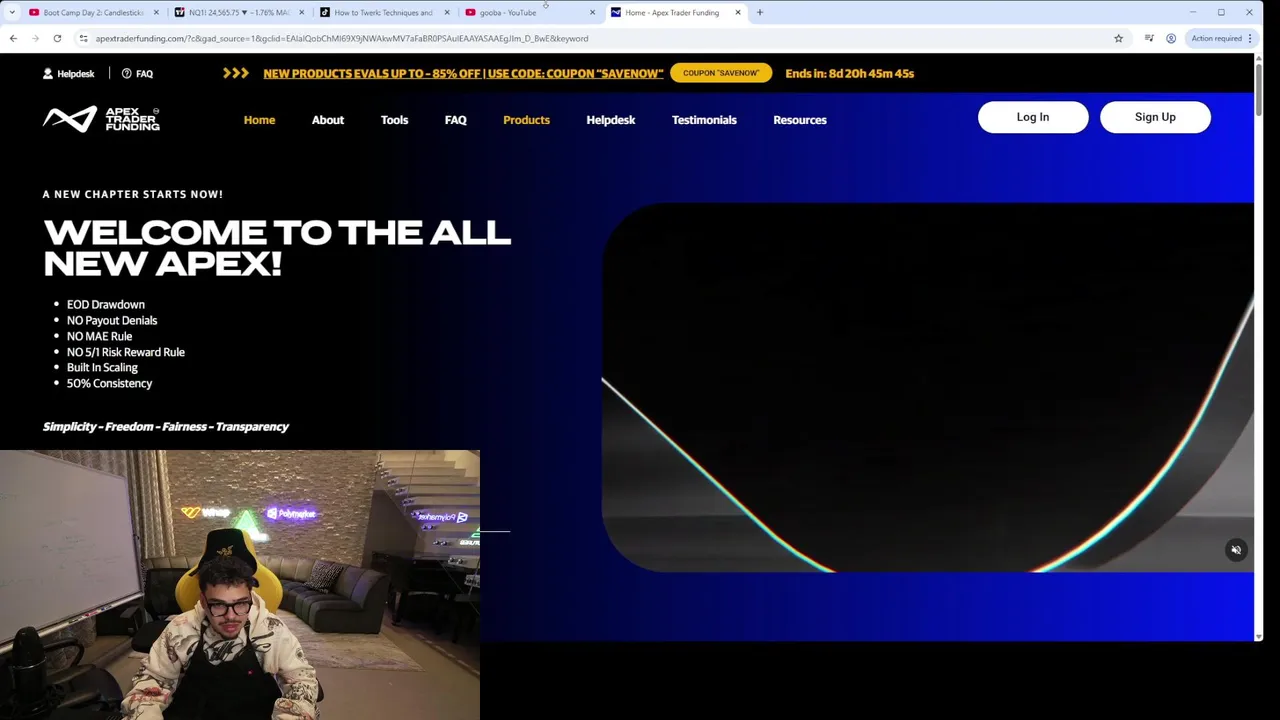Click "NO MAE Rule" bullet text
The width and height of the screenshot is (1280, 720).
pos(99,336)
